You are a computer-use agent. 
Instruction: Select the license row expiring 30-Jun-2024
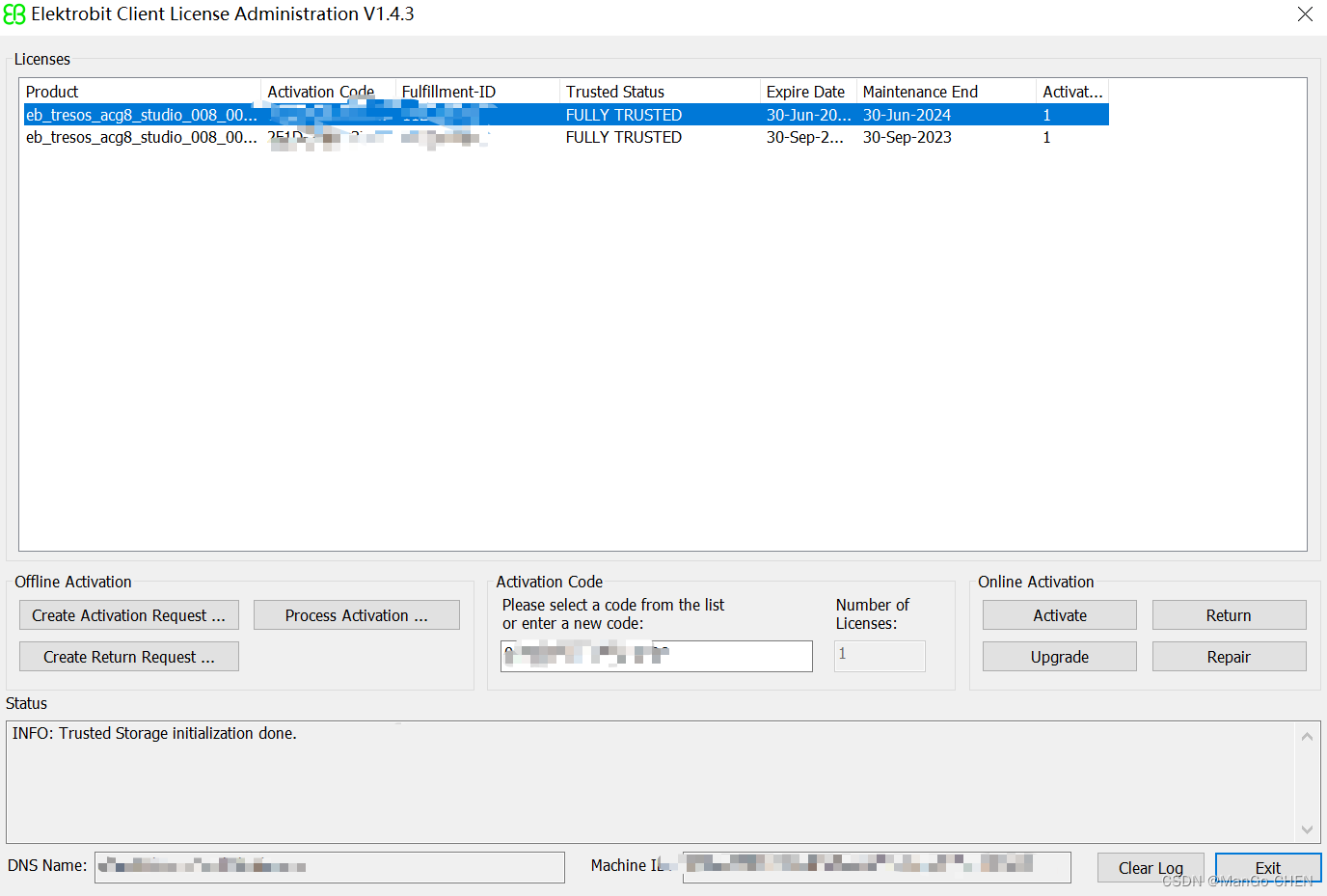click(566, 115)
